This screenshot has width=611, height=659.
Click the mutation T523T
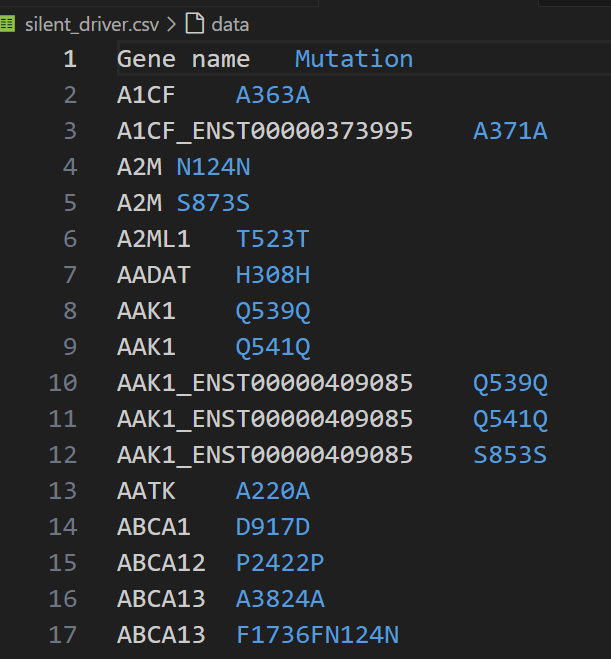273,239
